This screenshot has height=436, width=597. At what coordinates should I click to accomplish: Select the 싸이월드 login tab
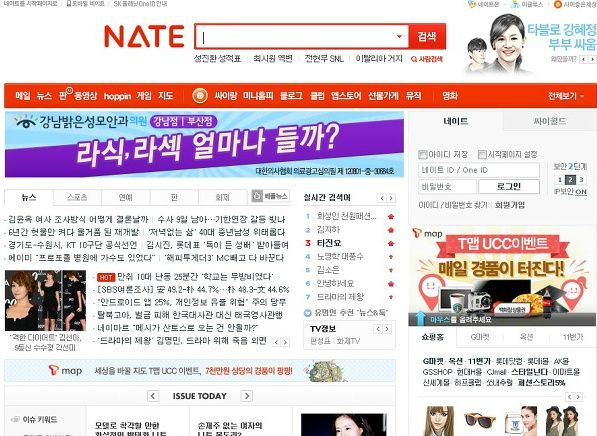[550, 121]
